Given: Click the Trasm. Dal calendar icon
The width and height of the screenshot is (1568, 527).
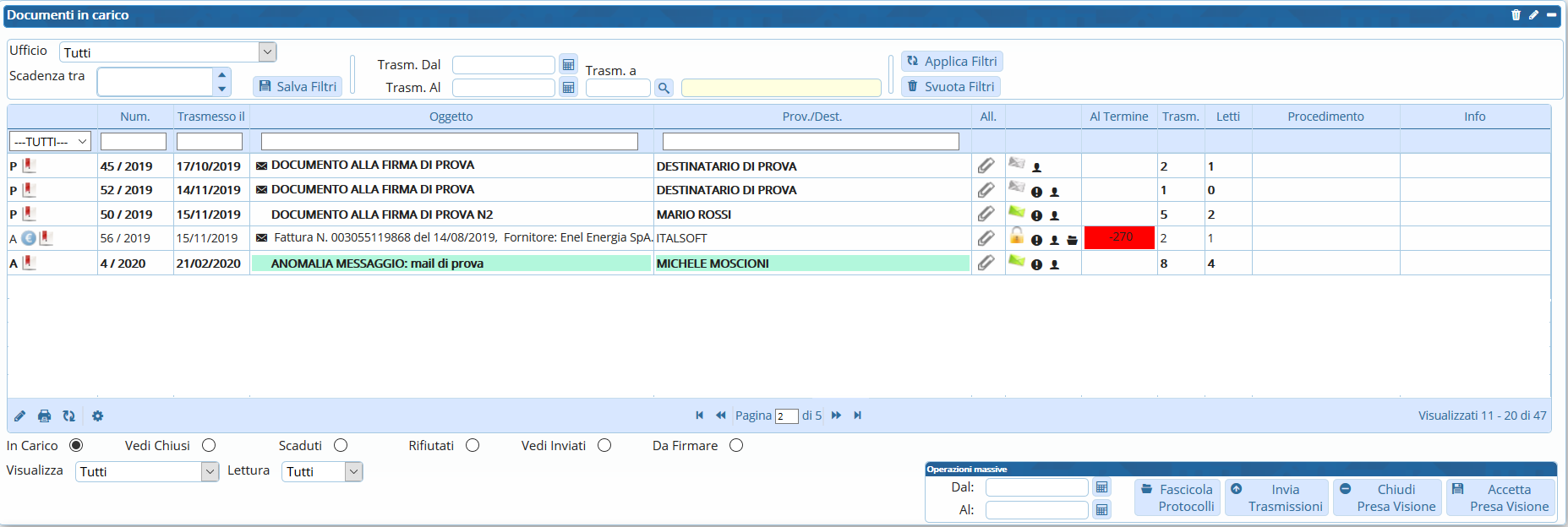Looking at the screenshot, I should 569,65.
